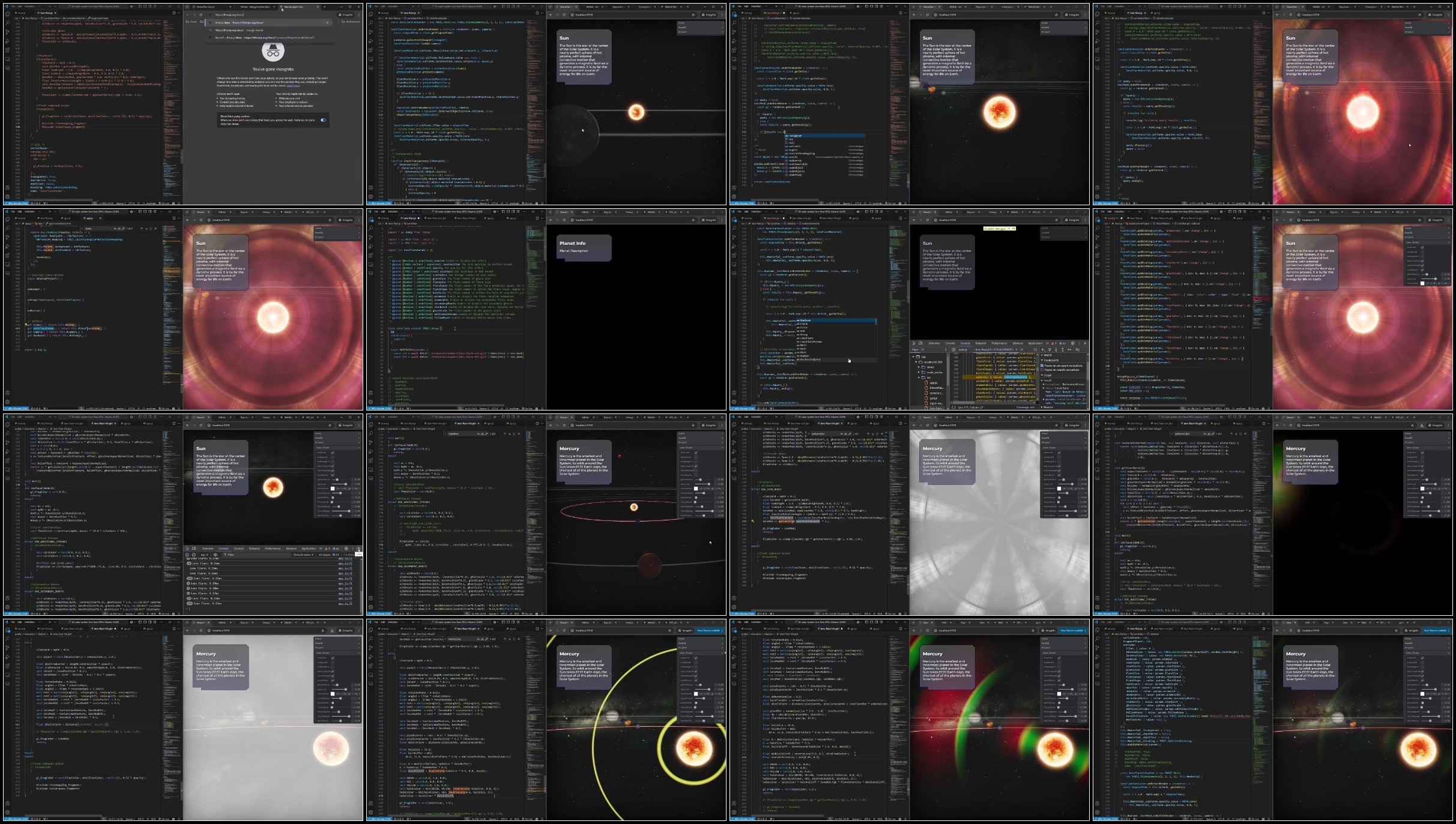
Task: Clear the console in the Console-panel frame
Action: click(193, 555)
